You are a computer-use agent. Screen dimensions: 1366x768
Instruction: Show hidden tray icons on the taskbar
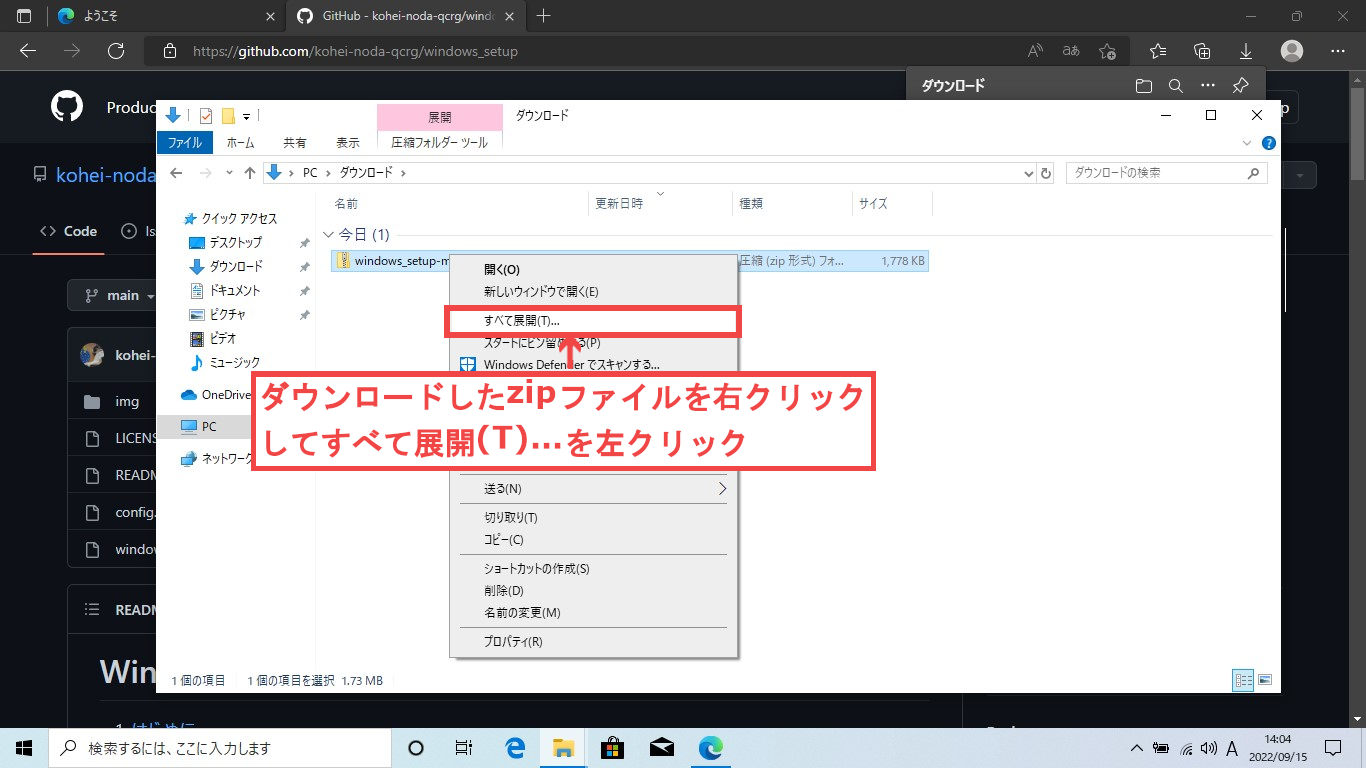[x=1136, y=748]
